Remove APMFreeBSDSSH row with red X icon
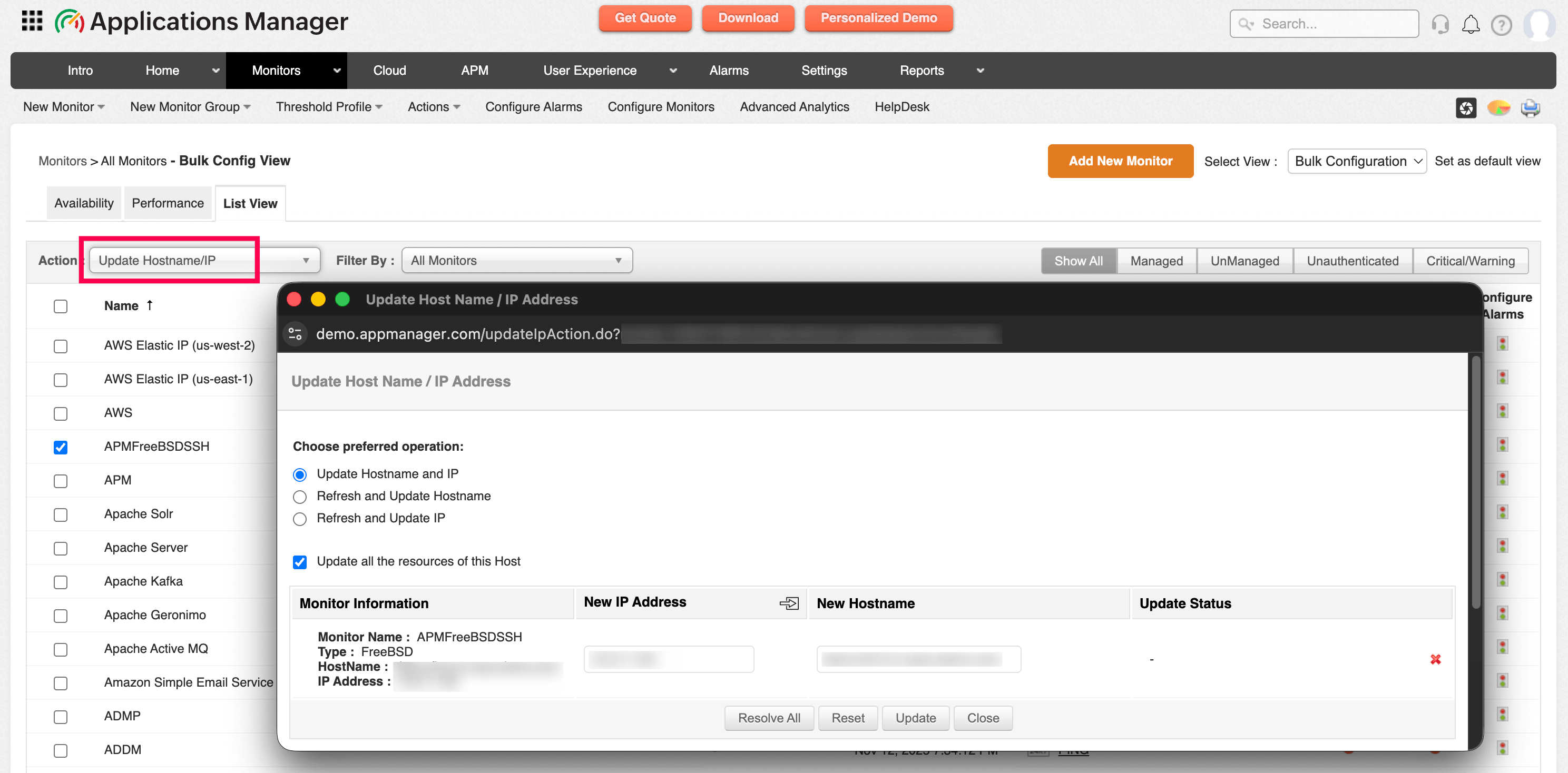The image size is (1568, 773). click(x=1435, y=659)
